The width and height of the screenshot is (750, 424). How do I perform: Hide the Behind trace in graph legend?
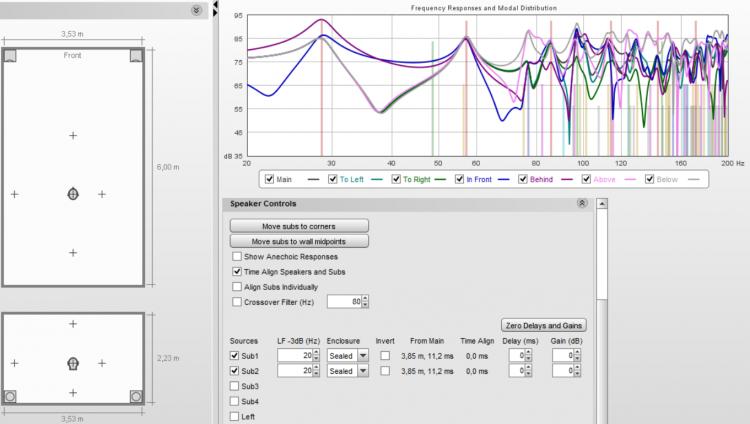pyautogui.click(x=523, y=180)
